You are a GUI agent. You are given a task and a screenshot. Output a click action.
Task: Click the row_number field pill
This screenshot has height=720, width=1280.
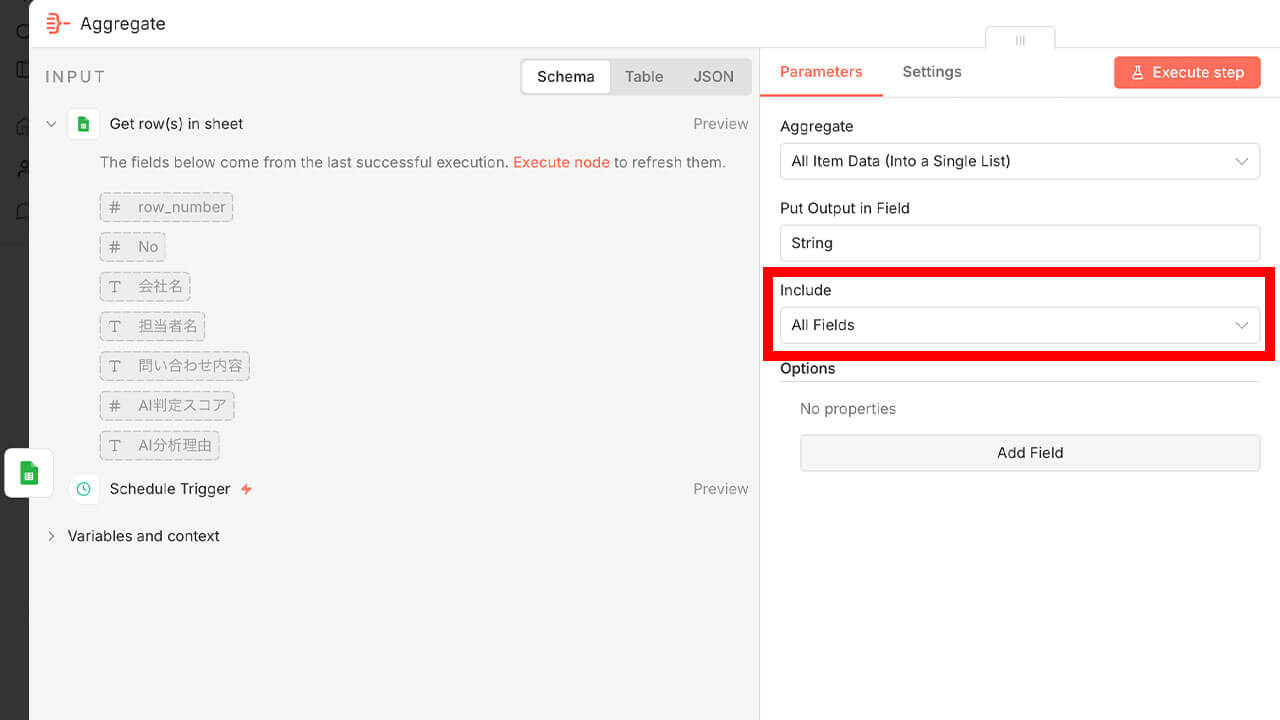(x=166, y=207)
